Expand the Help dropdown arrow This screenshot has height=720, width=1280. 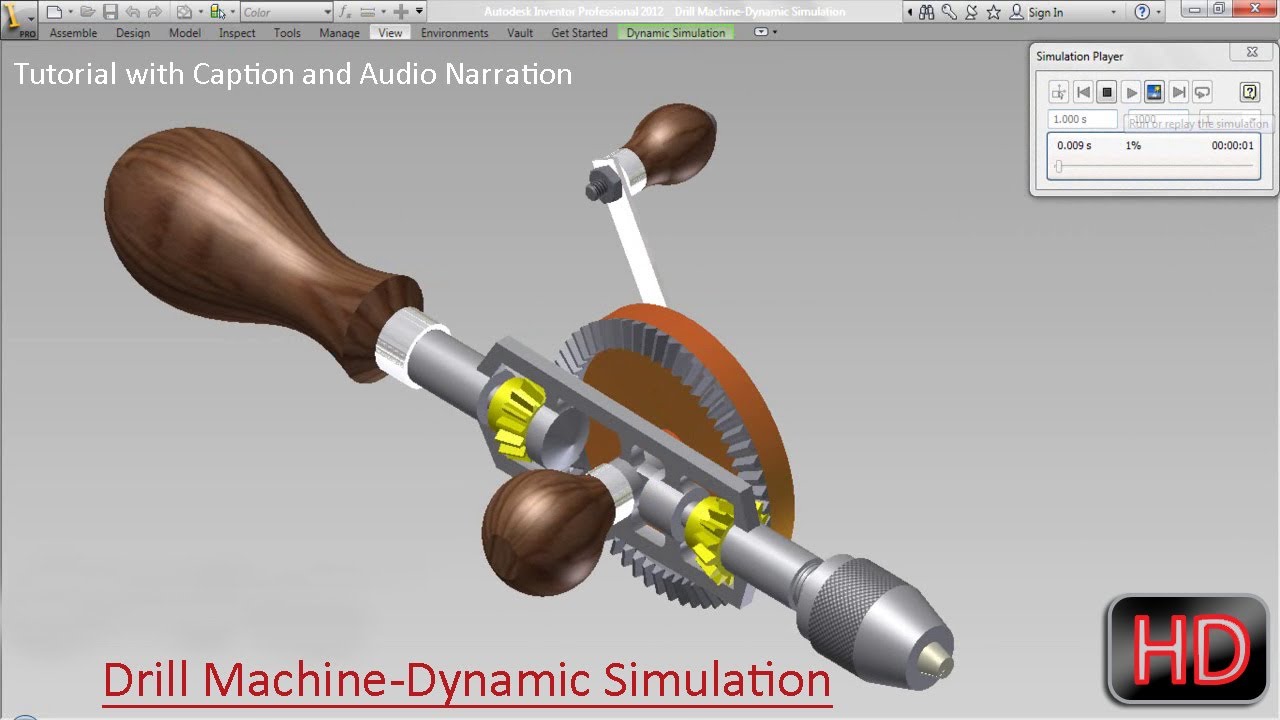click(1158, 12)
